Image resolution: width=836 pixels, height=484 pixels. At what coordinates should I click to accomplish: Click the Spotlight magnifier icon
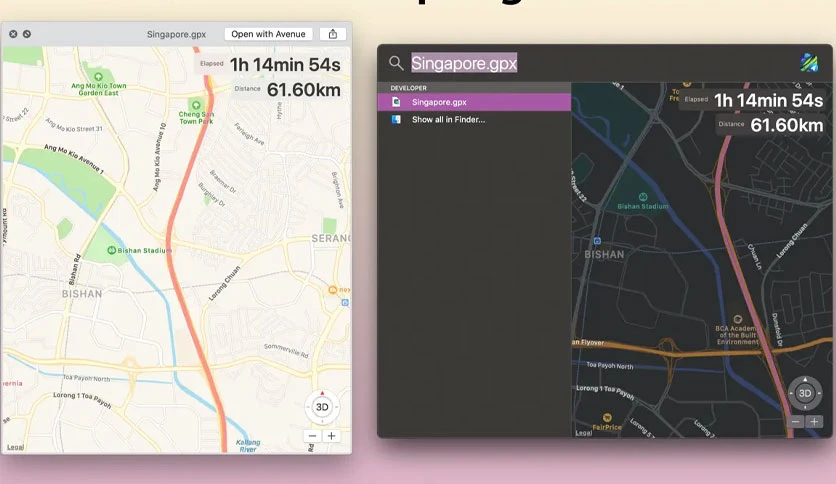coord(396,63)
